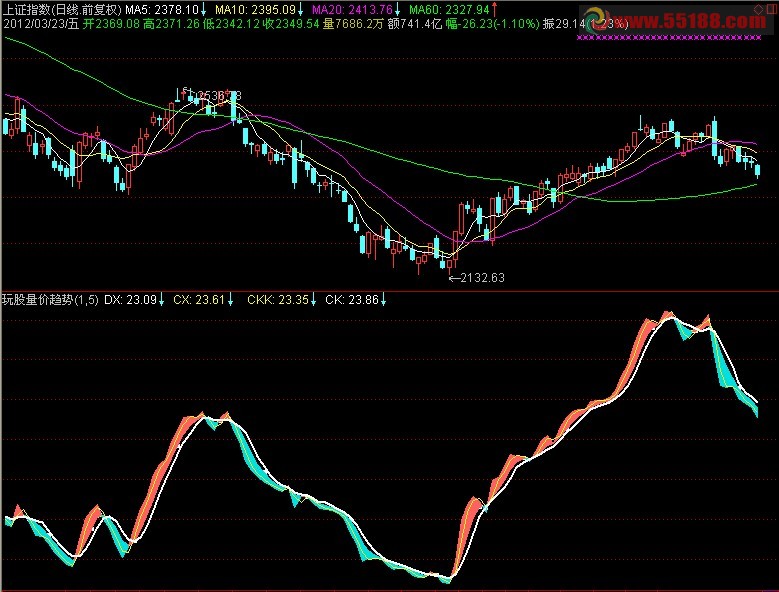Viewport: 779px width, 592px height.
Task: Click the CKK: 23.35 indicator value
Action: pos(277,299)
